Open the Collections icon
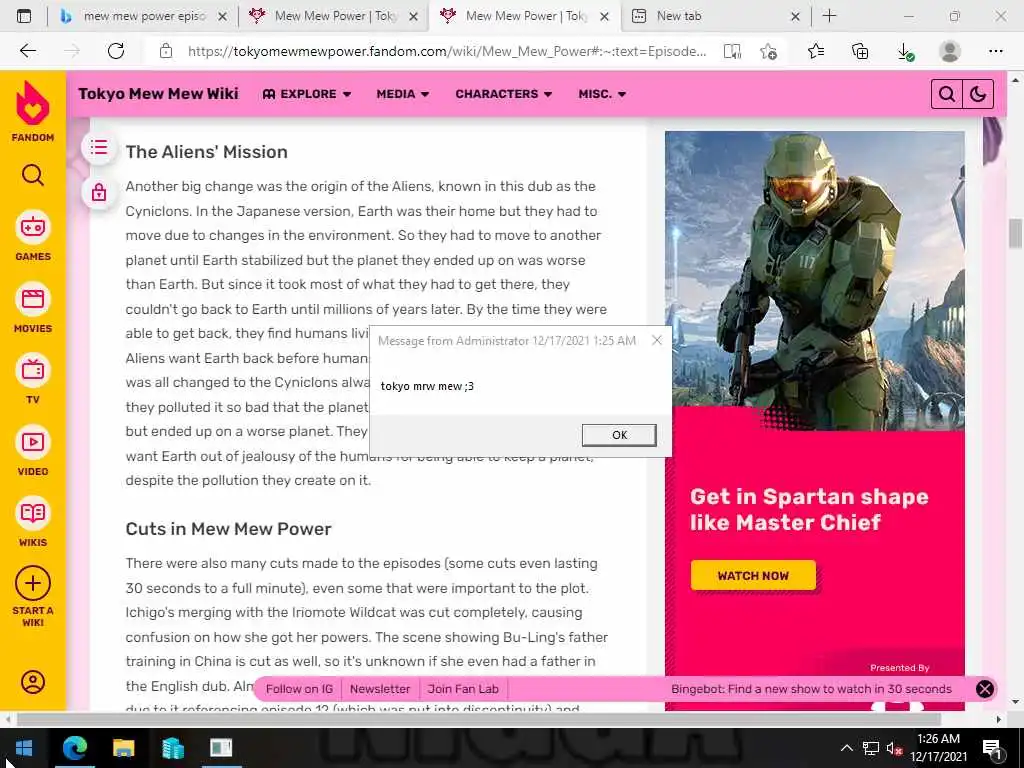Image resolution: width=1024 pixels, height=768 pixels. click(860, 51)
